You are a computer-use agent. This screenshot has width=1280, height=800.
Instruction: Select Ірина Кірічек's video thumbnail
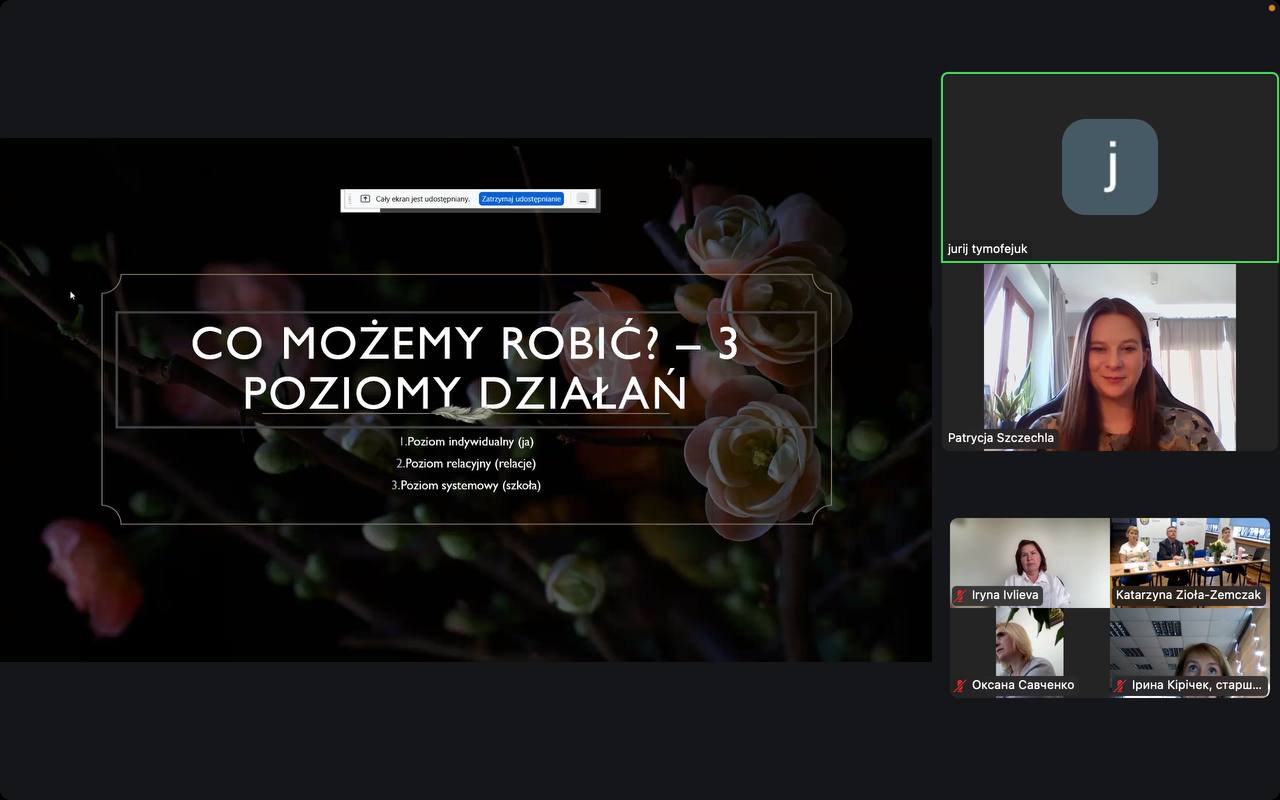(x=1190, y=652)
